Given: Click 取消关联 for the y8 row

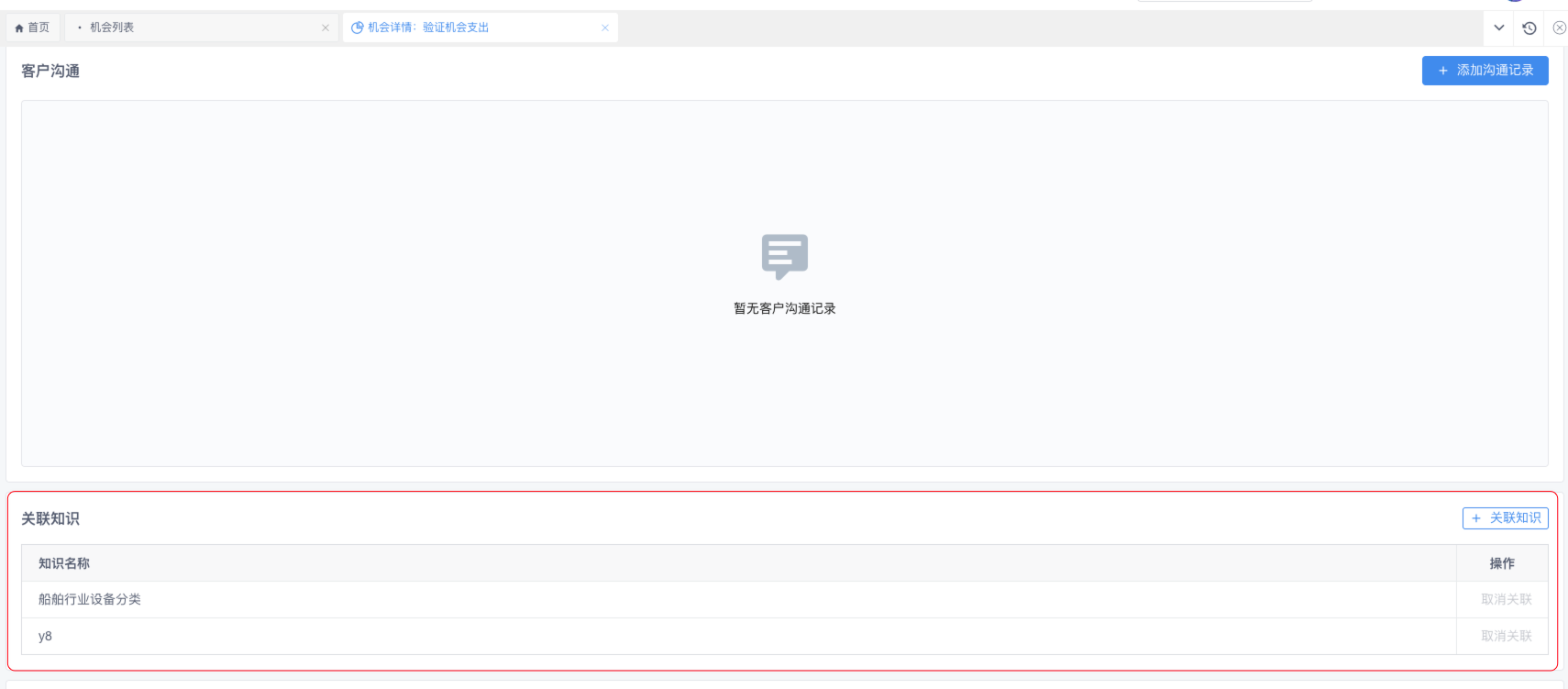Looking at the screenshot, I should (x=1506, y=636).
